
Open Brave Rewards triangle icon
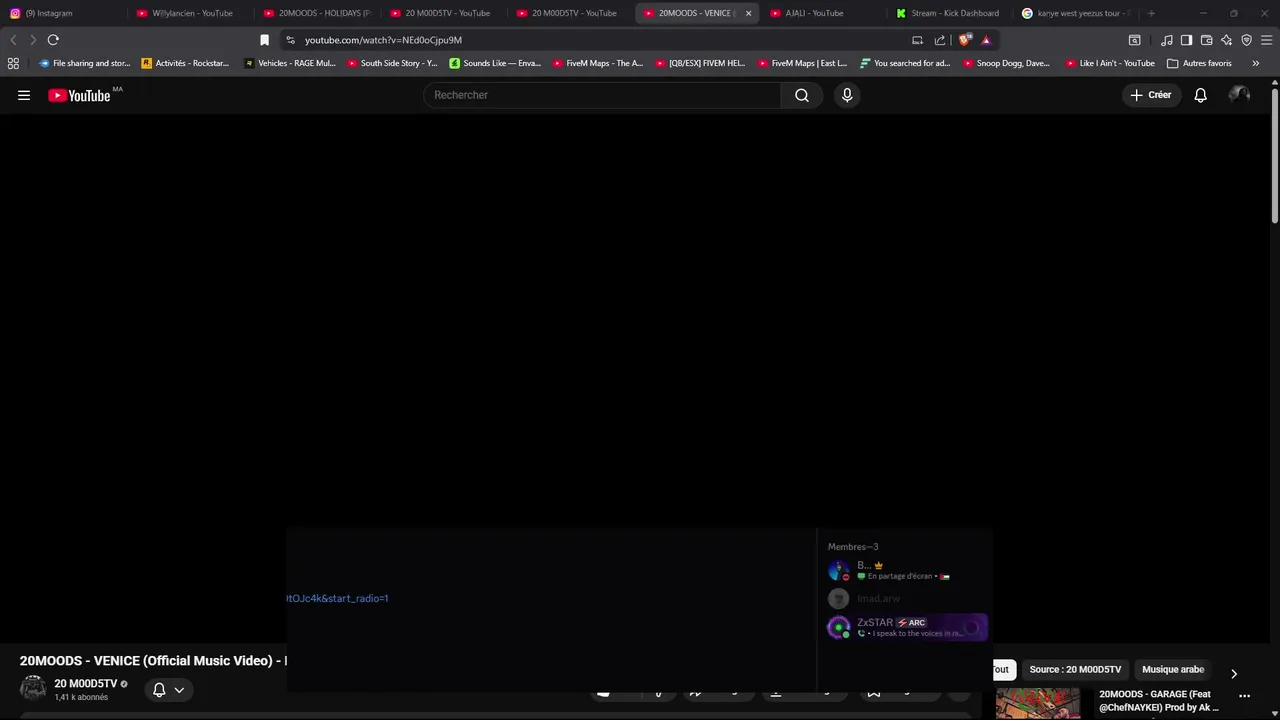point(986,40)
